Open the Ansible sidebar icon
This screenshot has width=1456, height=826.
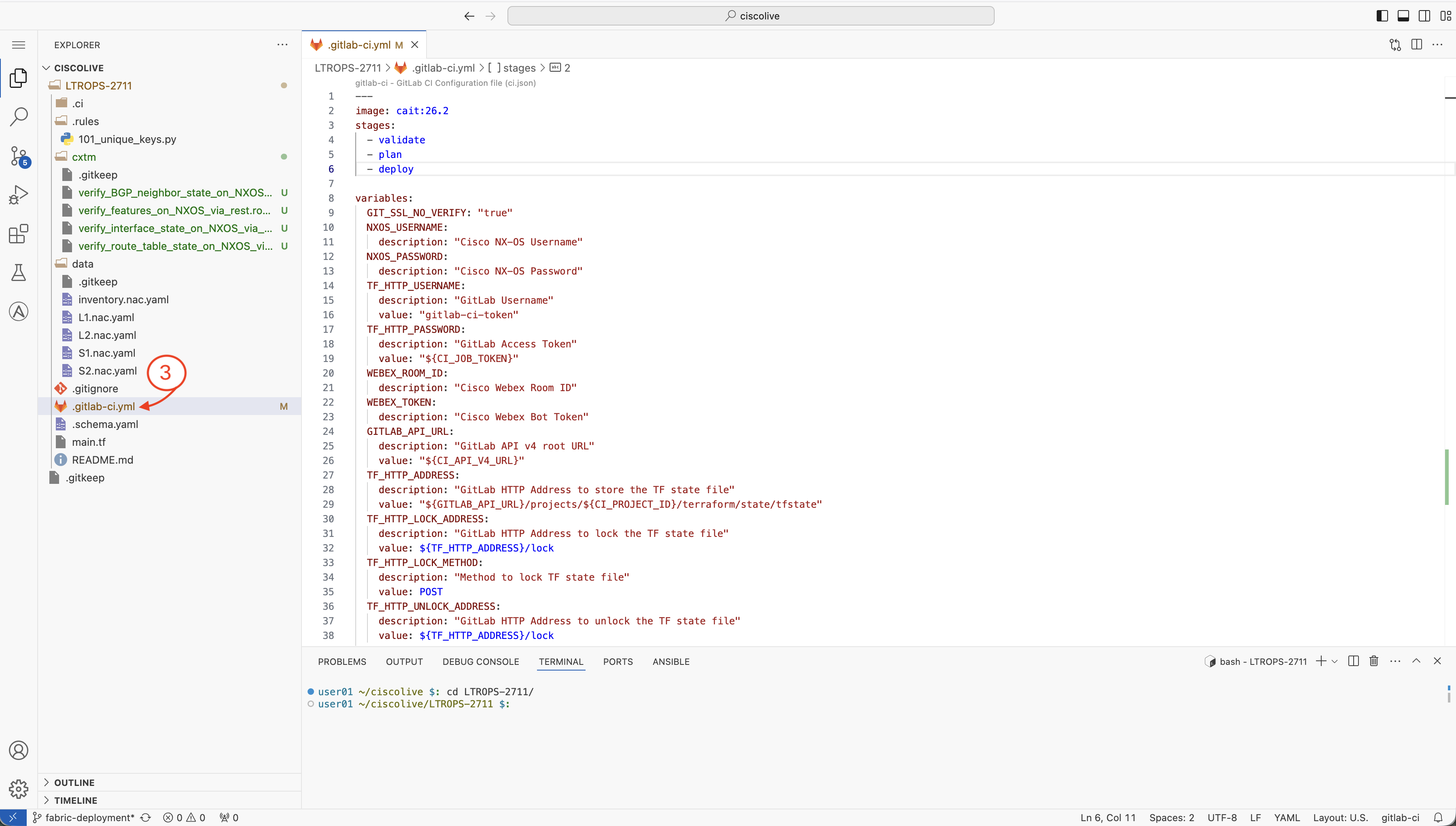19,311
